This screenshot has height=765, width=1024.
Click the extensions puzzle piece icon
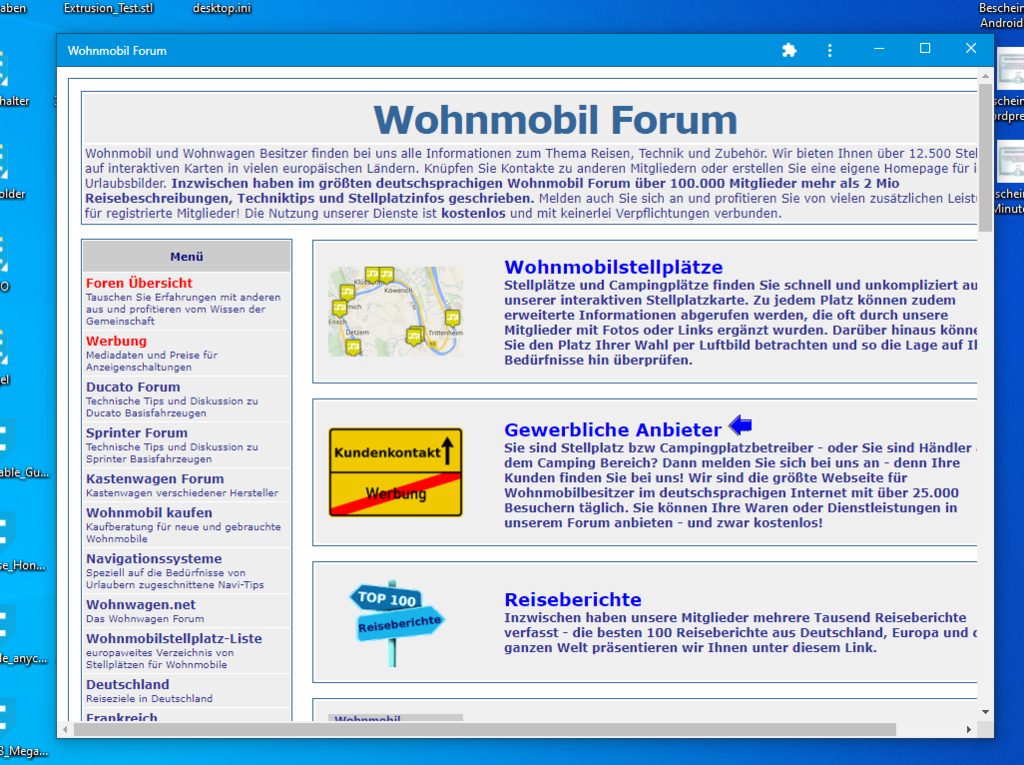click(x=789, y=50)
